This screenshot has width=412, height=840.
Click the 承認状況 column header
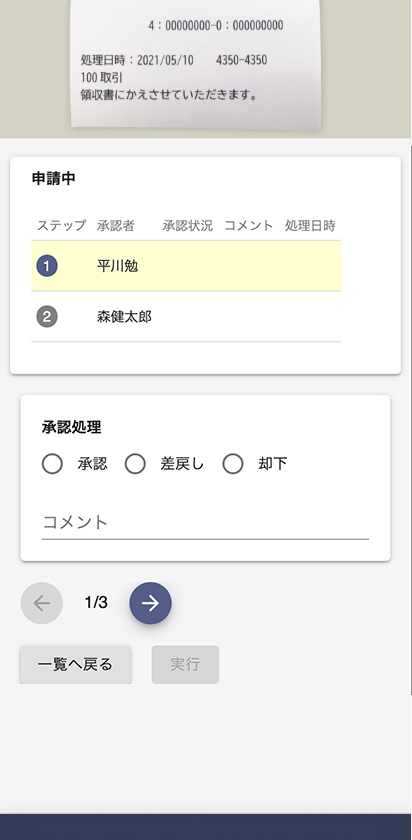188,226
